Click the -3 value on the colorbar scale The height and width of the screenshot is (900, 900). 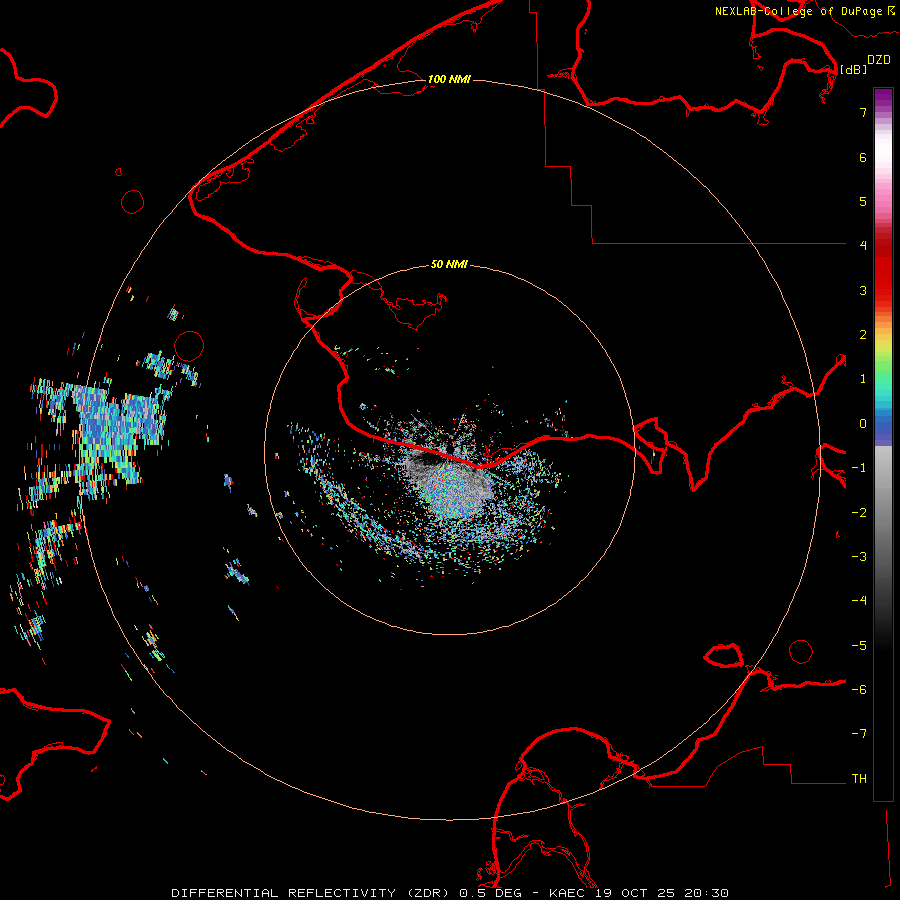859,557
